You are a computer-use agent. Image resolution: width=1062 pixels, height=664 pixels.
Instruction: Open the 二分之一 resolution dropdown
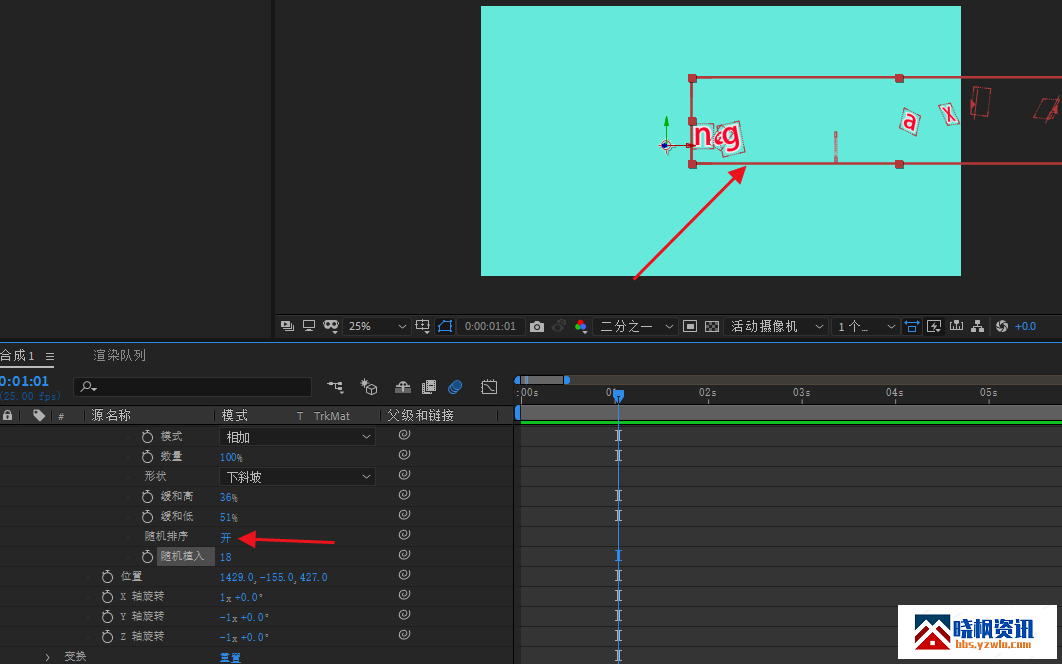tap(635, 327)
